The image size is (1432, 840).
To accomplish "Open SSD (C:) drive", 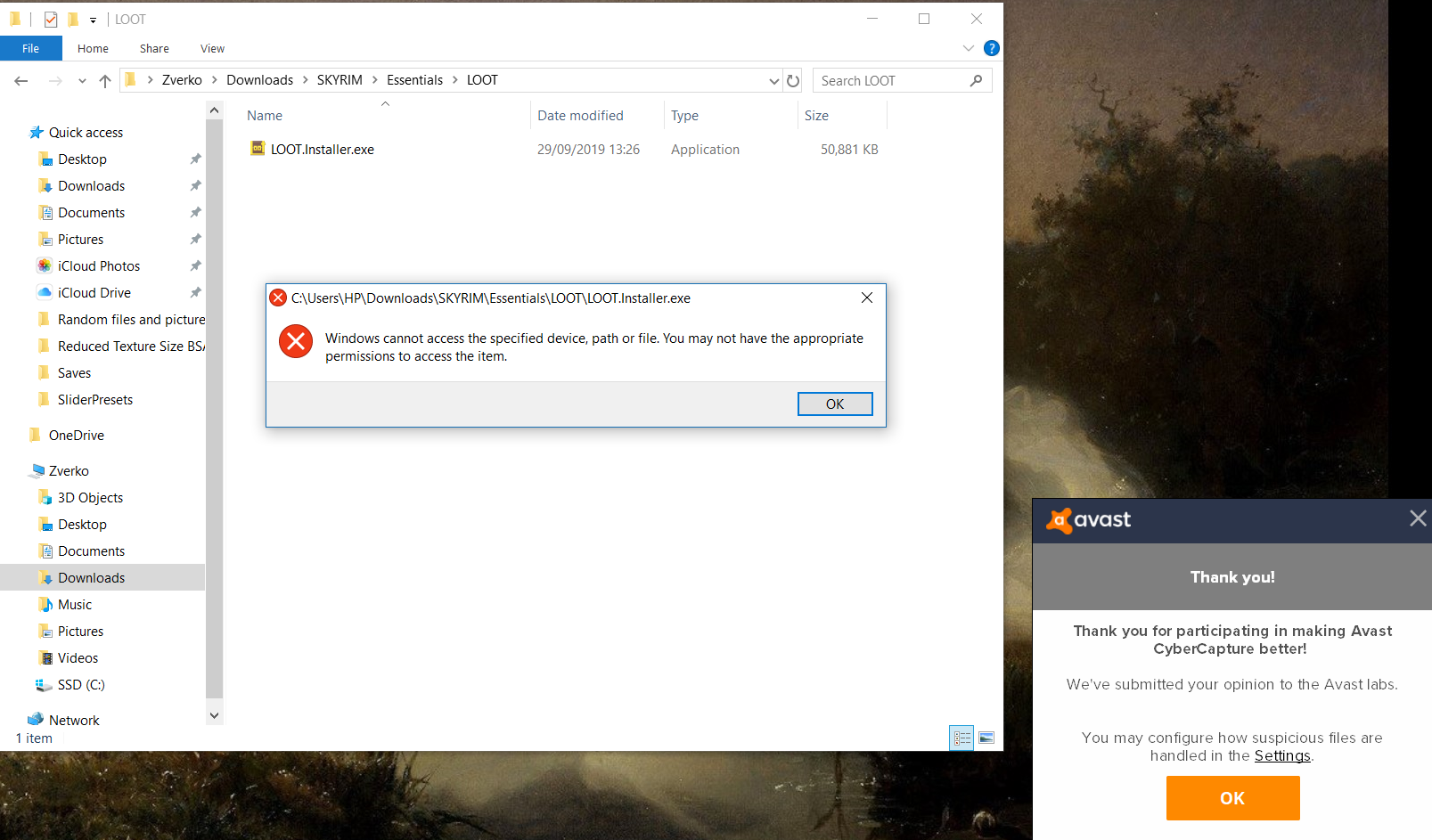I will 81,685.
